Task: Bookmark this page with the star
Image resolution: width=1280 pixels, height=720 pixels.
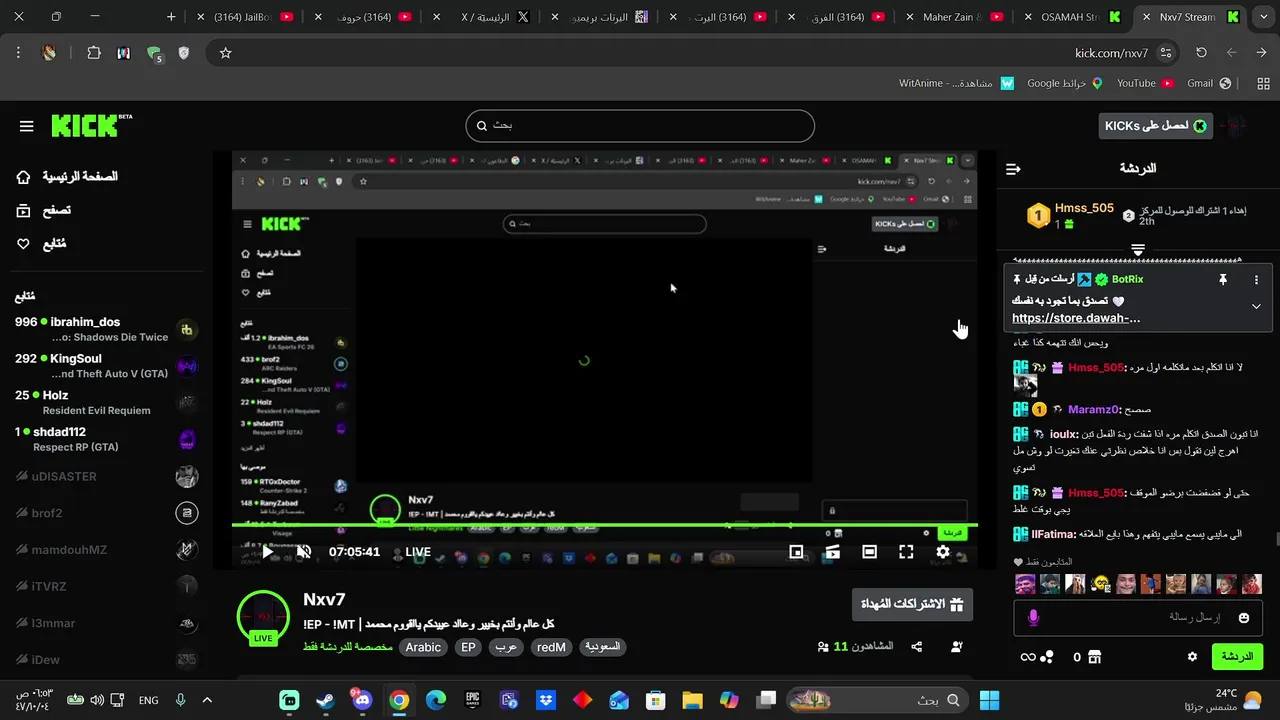Action: 226,53
